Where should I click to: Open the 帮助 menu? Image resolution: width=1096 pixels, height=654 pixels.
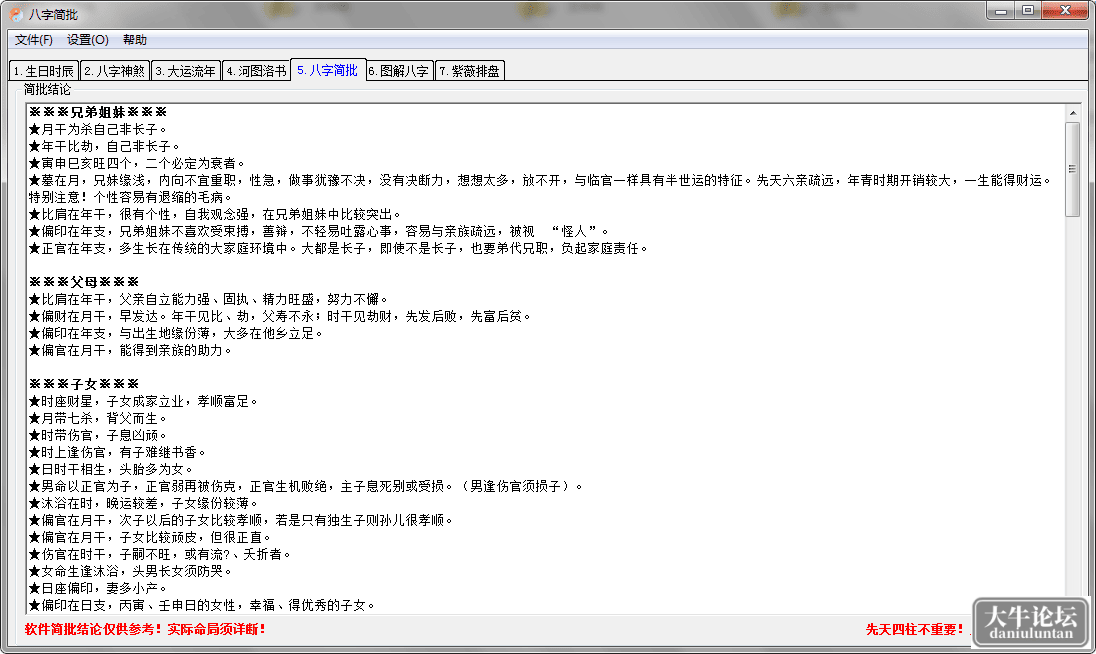coord(135,40)
